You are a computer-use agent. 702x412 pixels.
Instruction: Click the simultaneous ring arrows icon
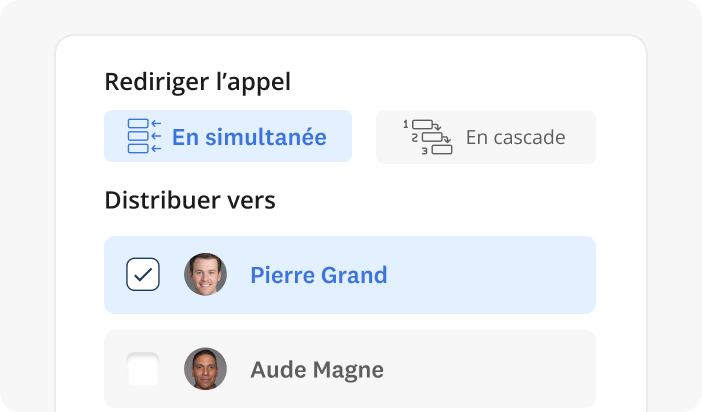click(x=144, y=137)
